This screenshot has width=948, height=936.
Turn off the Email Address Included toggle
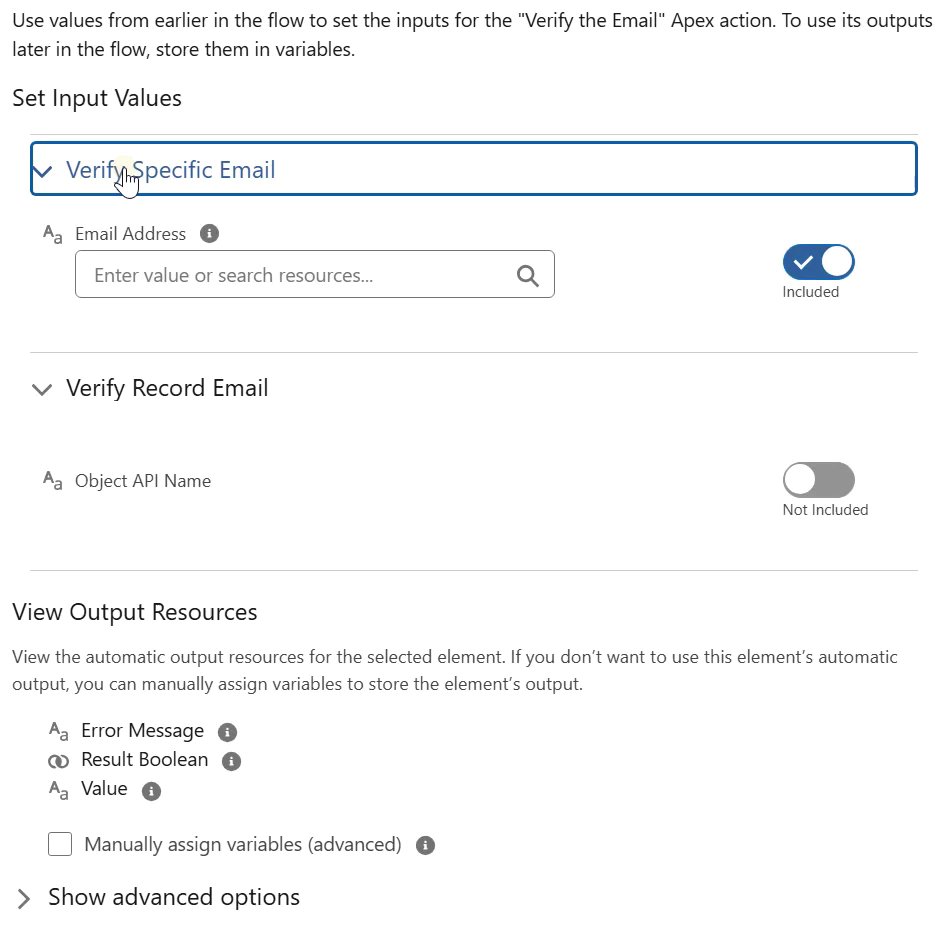click(x=818, y=262)
